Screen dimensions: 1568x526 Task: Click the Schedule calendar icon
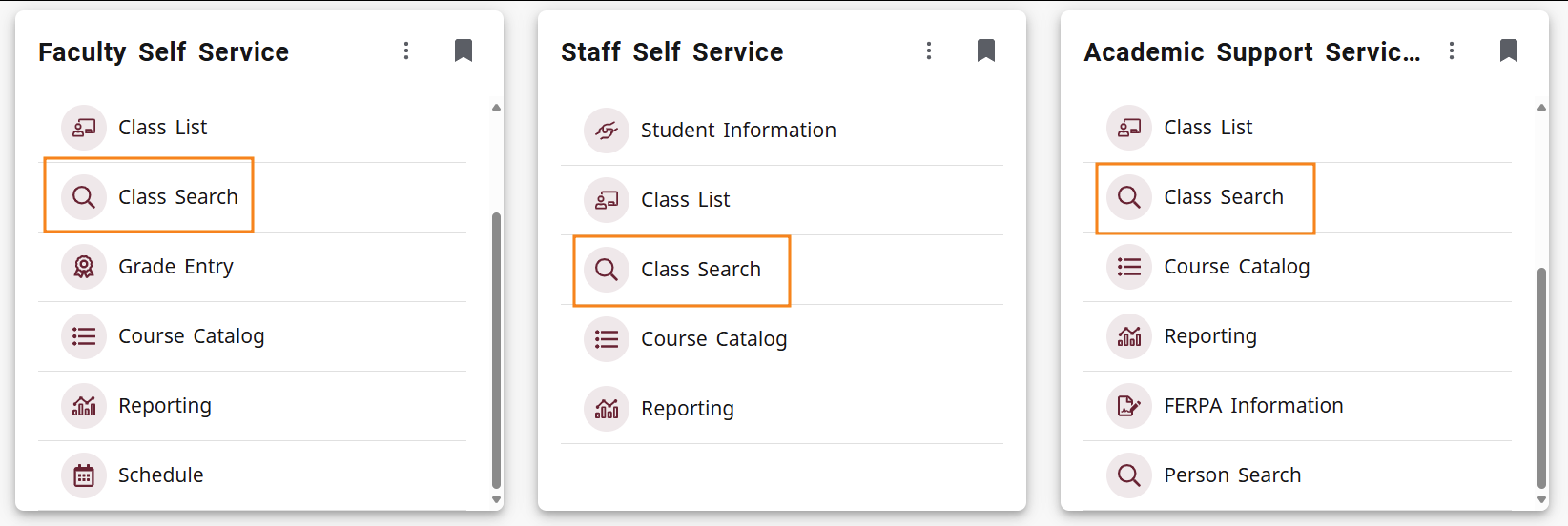(x=84, y=475)
